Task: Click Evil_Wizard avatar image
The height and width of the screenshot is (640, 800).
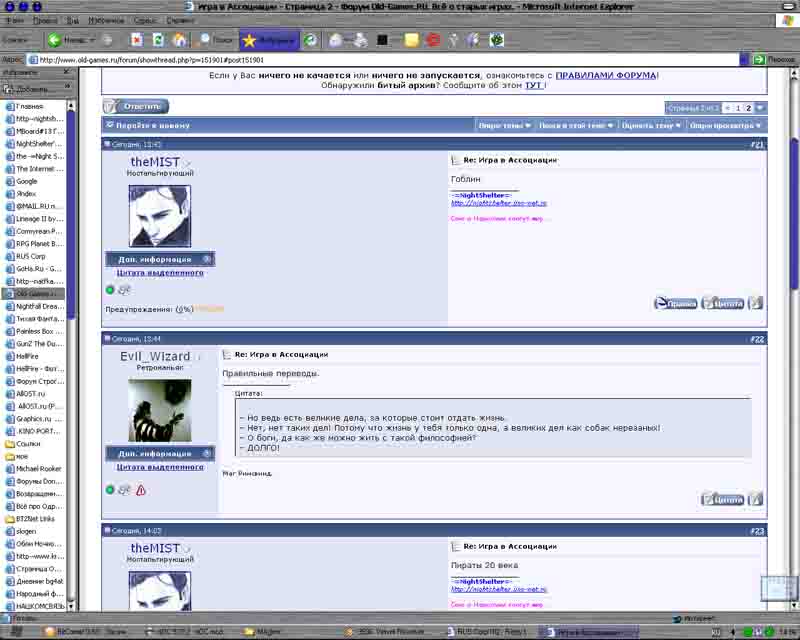Action: coord(160,410)
